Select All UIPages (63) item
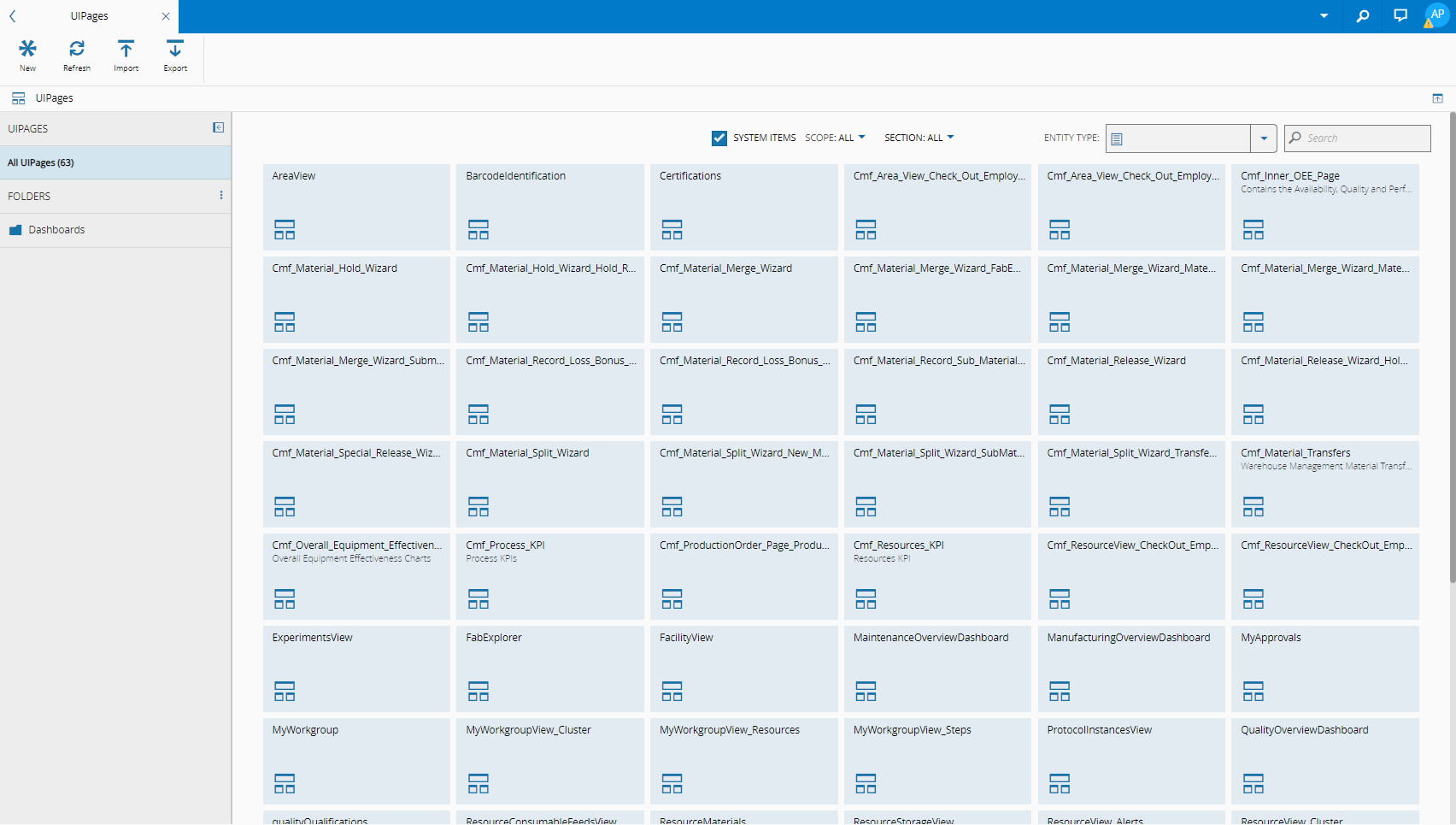Image resolution: width=1456 pixels, height=825 pixels. click(115, 162)
